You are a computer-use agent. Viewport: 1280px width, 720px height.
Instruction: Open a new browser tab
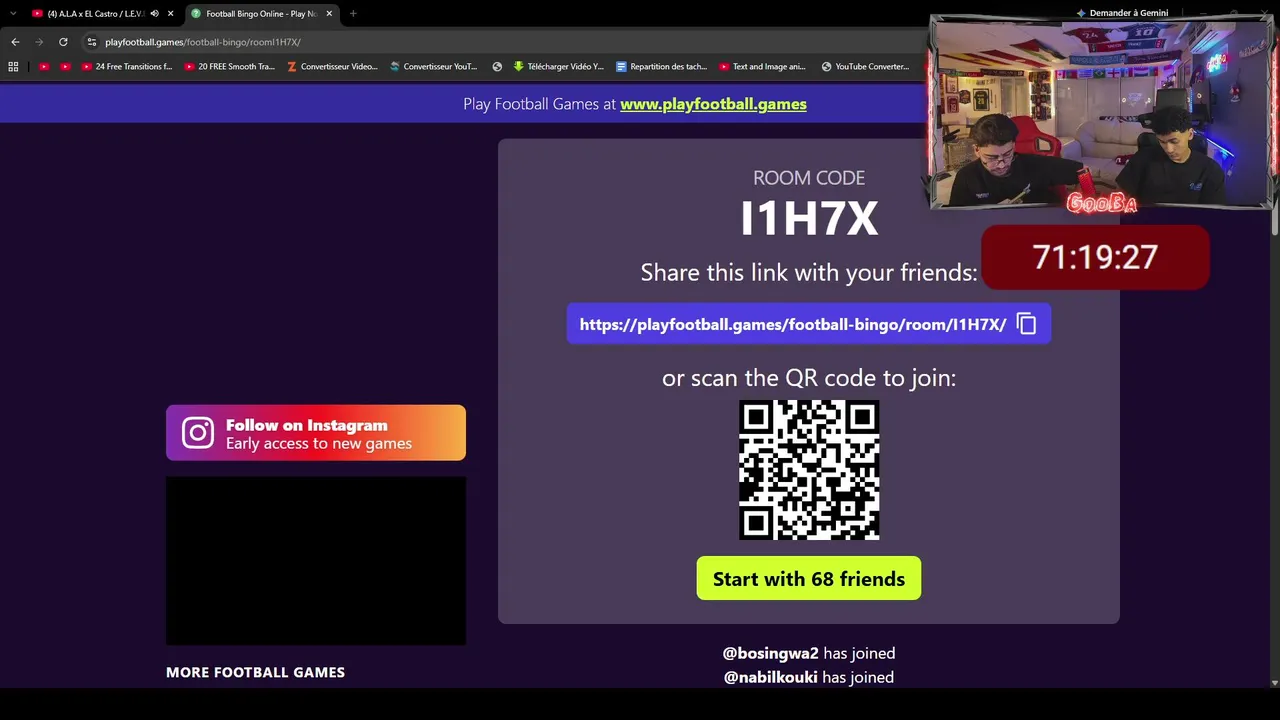[x=353, y=14]
